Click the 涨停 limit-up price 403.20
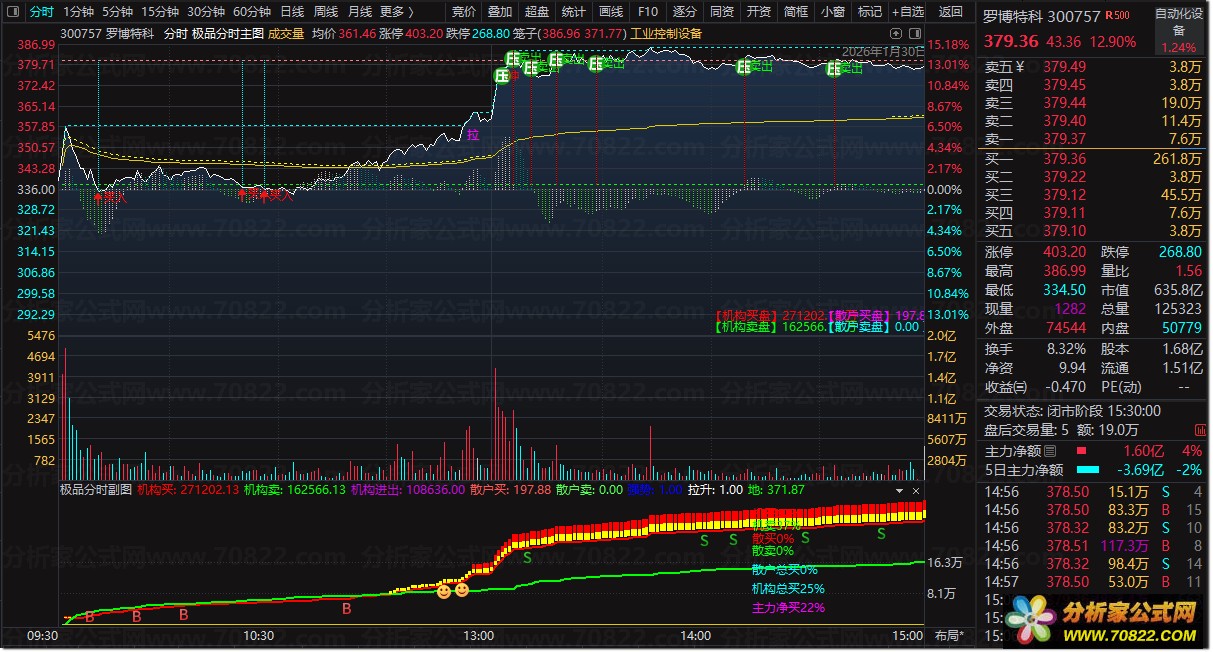The height and width of the screenshot is (652, 1213). pyautogui.click(x=1064, y=252)
